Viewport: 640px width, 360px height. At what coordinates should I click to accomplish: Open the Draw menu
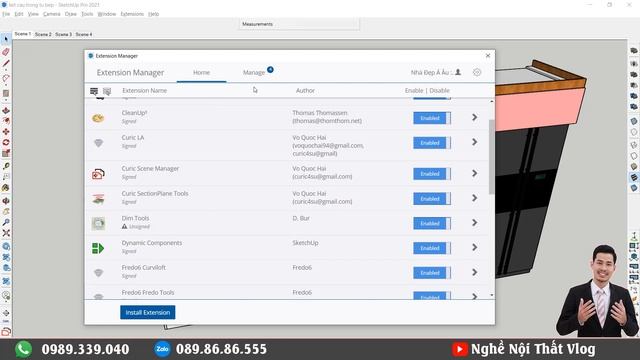point(71,14)
